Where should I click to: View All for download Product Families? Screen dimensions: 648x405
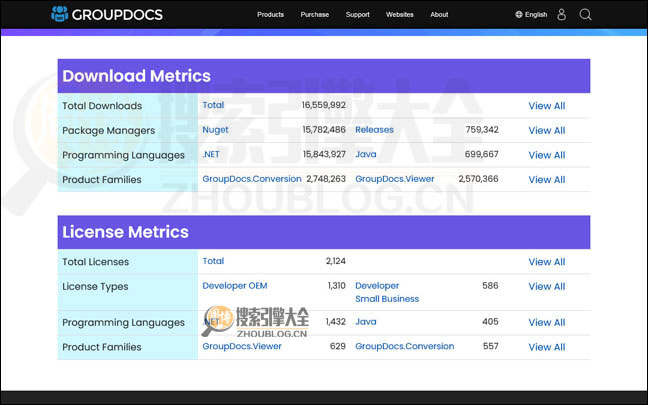[546, 180]
